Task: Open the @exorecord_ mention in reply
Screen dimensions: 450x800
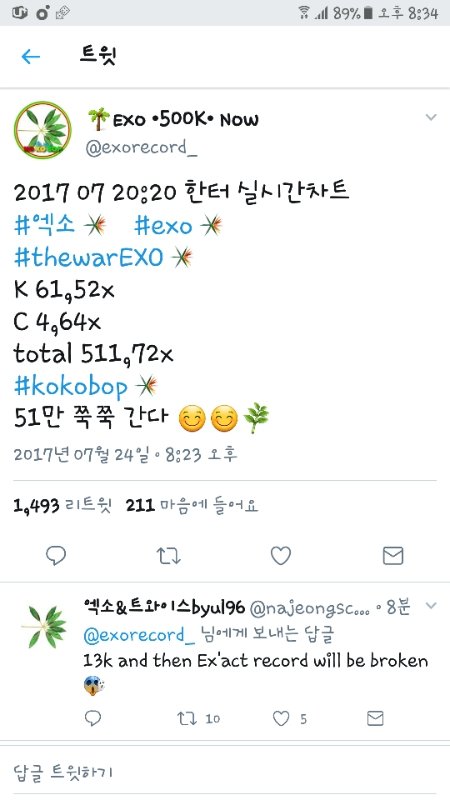Action: point(139,635)
